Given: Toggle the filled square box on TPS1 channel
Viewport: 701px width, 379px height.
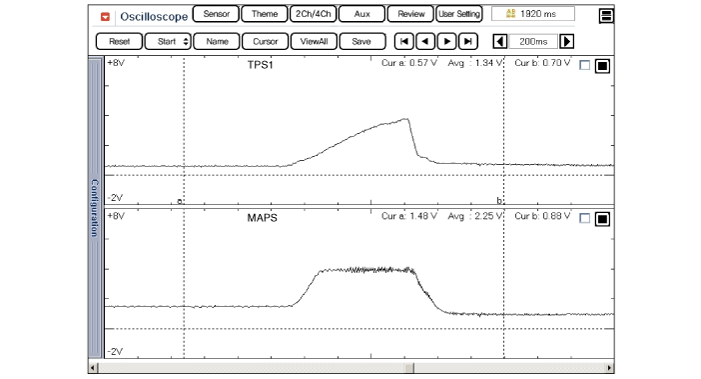Looking at the screenshot, I should tap(602, 66).
